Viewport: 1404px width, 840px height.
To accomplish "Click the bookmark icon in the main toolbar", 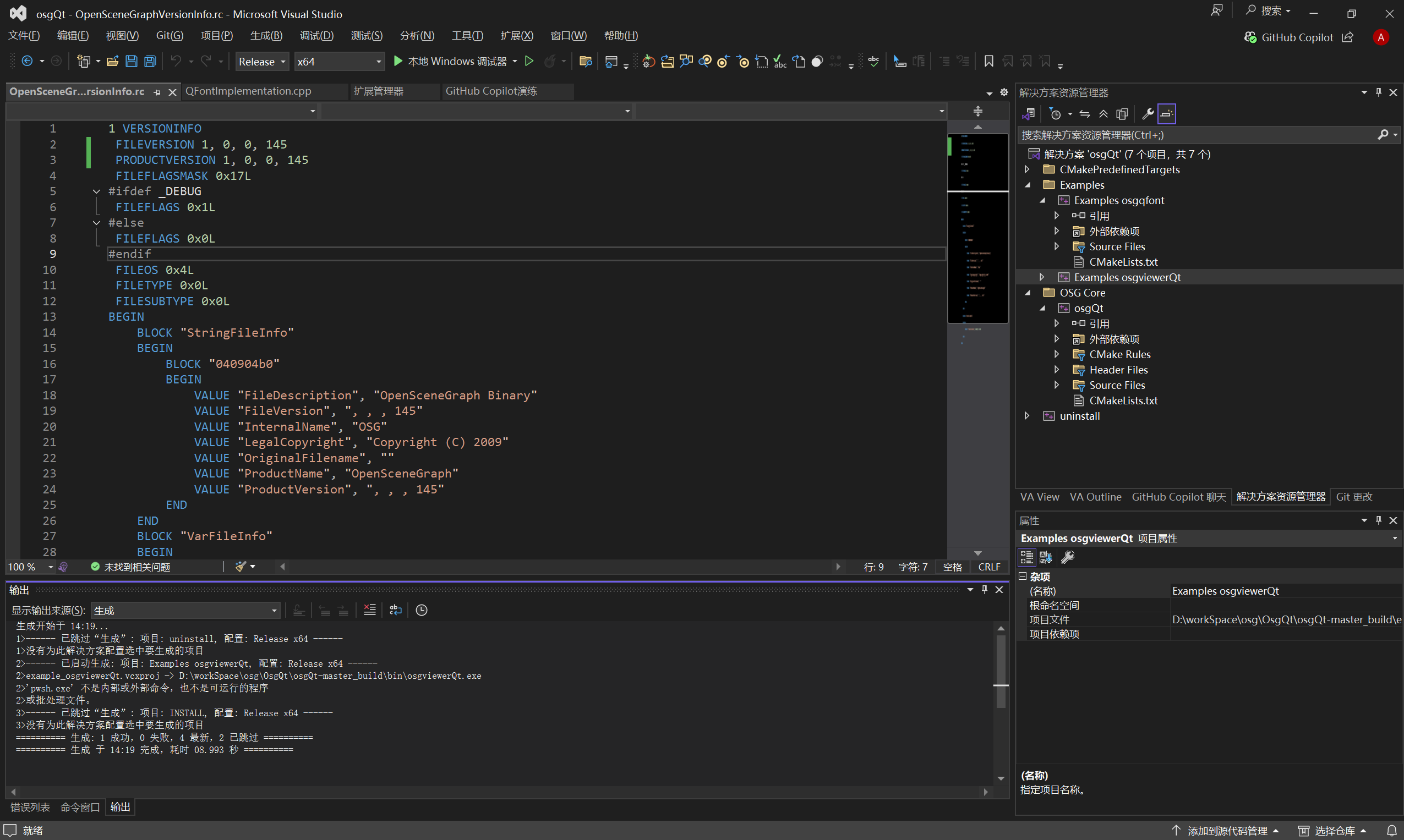I will click(989, 61).
